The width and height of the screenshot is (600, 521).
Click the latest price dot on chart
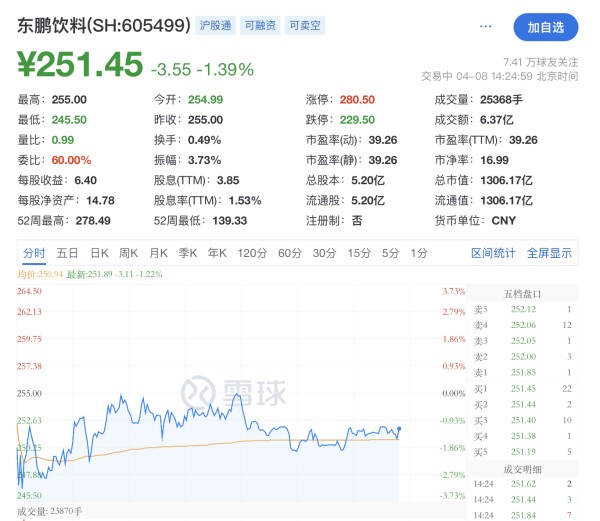tap(399, 429)
